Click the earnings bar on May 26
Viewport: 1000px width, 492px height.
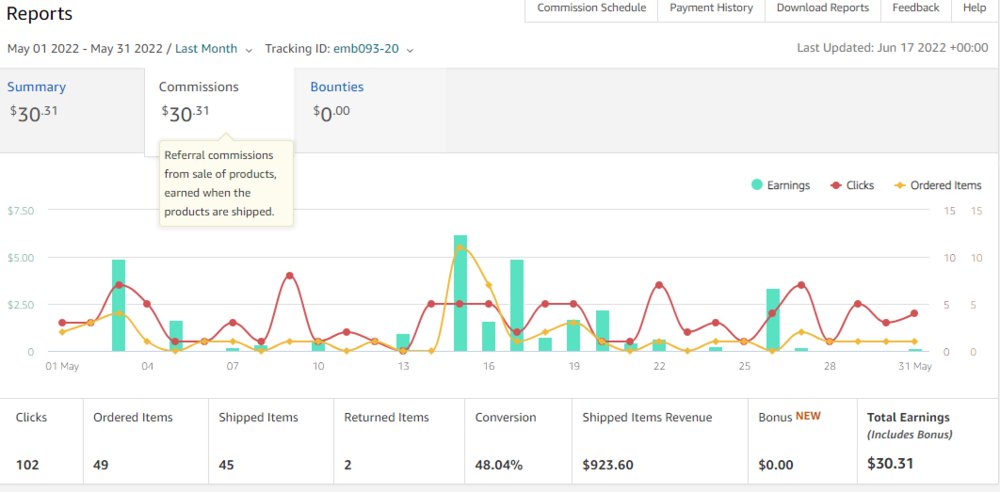point(773,320)
